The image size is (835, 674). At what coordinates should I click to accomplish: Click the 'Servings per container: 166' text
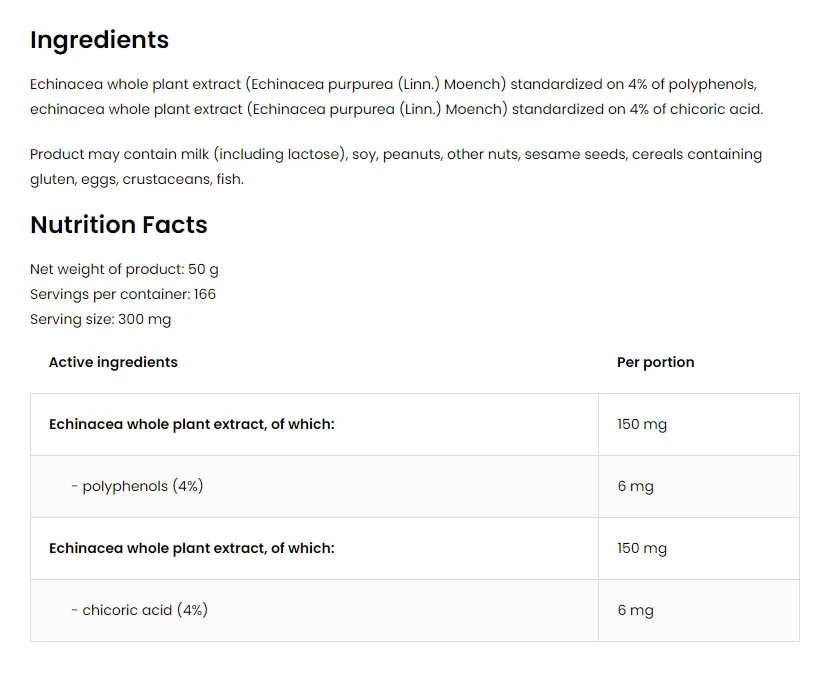tap(122, 294)
